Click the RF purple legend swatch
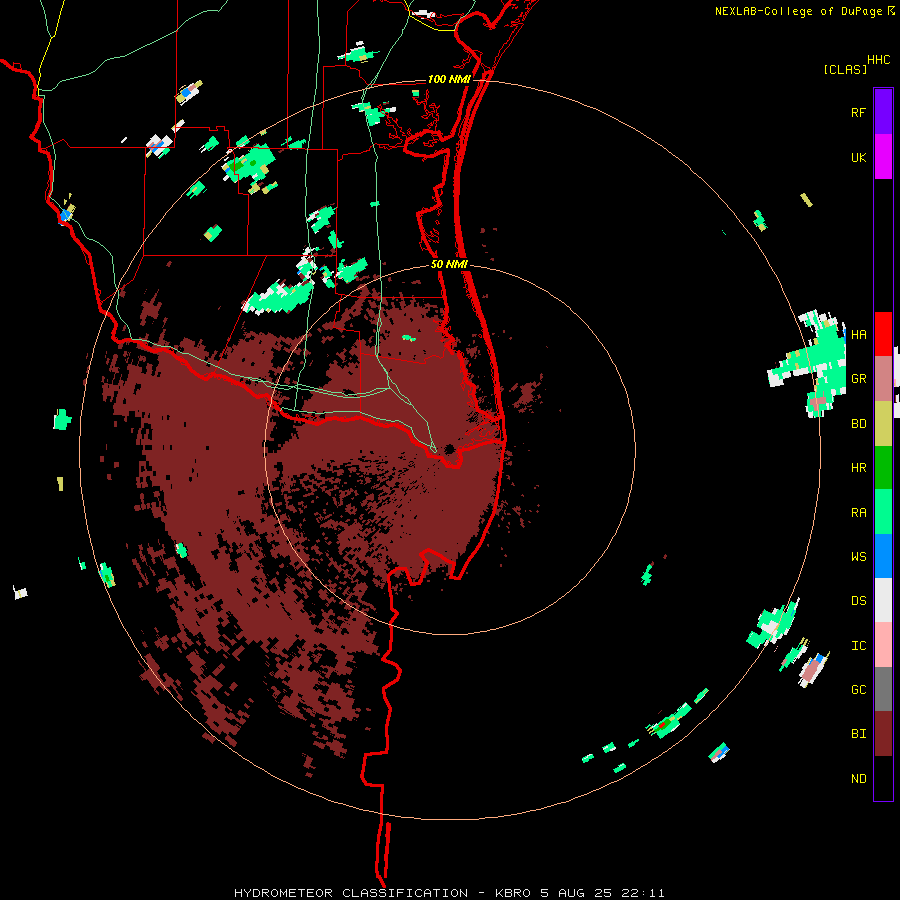The height and width of the screenshot is (900, 900). [x=883, y=112]
